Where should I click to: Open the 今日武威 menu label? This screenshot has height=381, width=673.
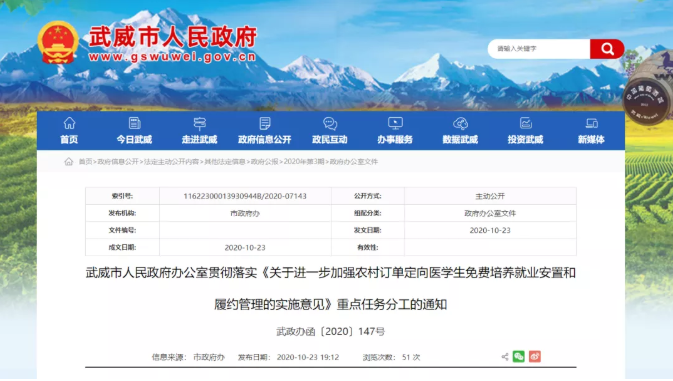tap(134, 139)
